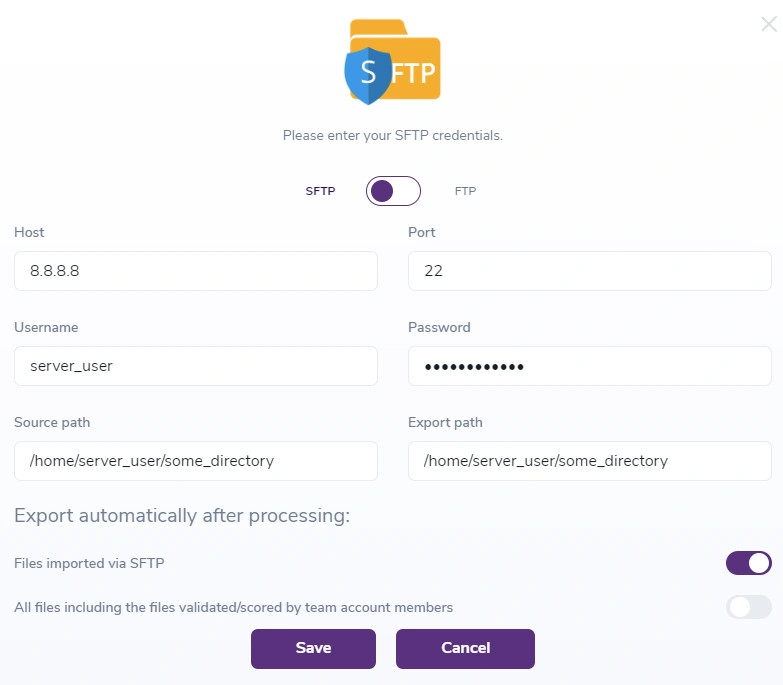Click the Export path label
Screen dimensions: 783x685
[x=445, y=422]
